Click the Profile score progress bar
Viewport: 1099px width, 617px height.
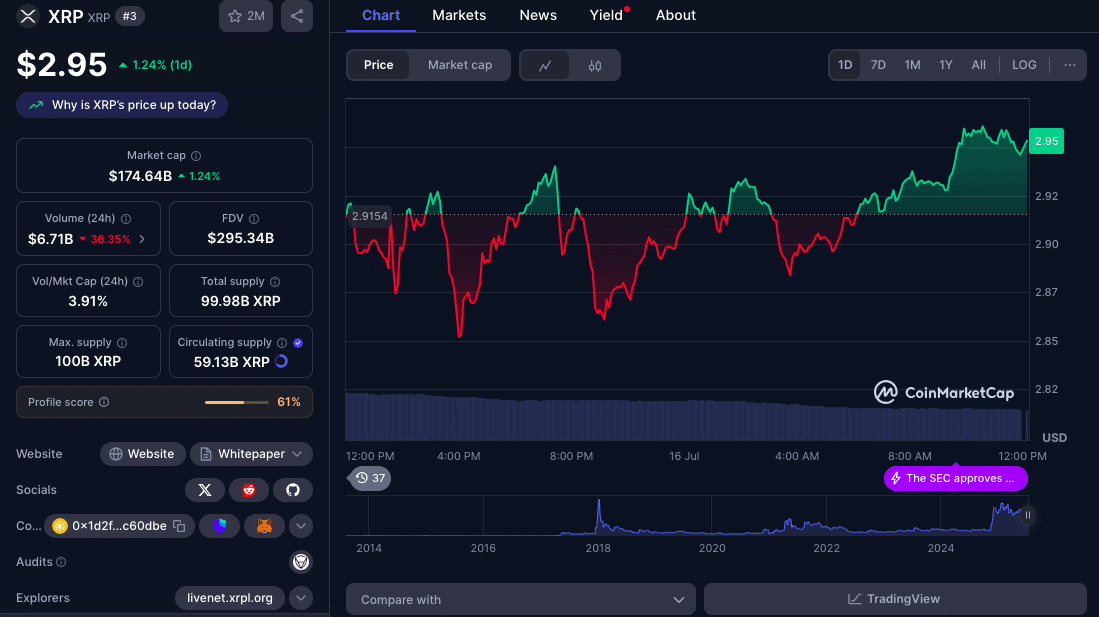(236, 402)
